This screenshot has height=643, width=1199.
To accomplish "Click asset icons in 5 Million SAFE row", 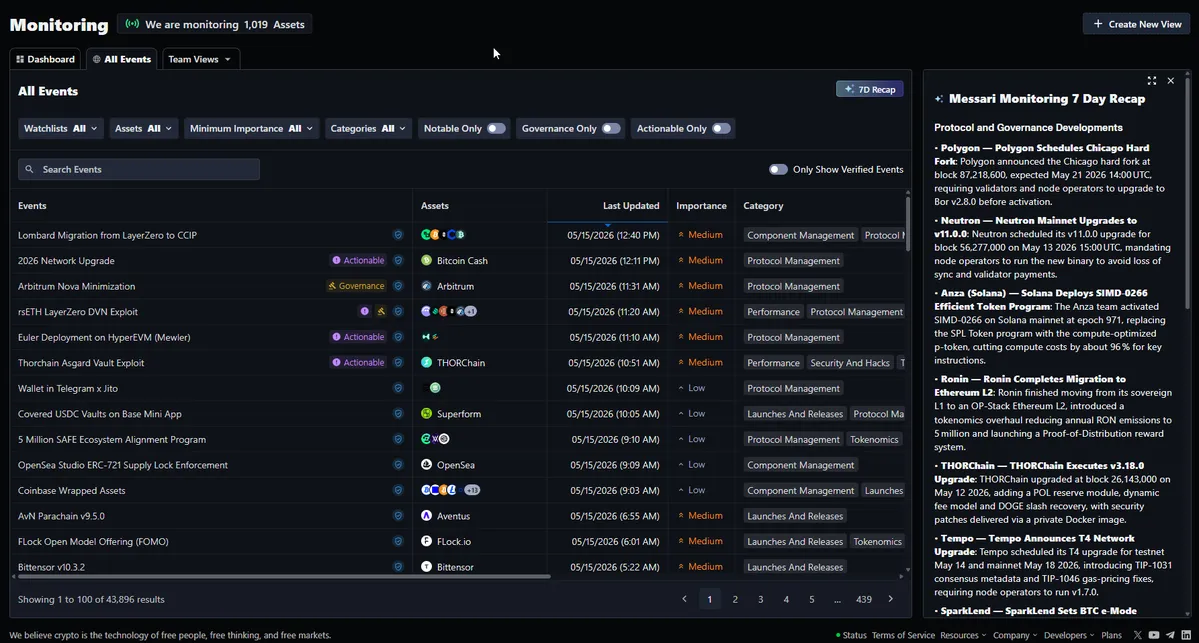I will 435,440.
